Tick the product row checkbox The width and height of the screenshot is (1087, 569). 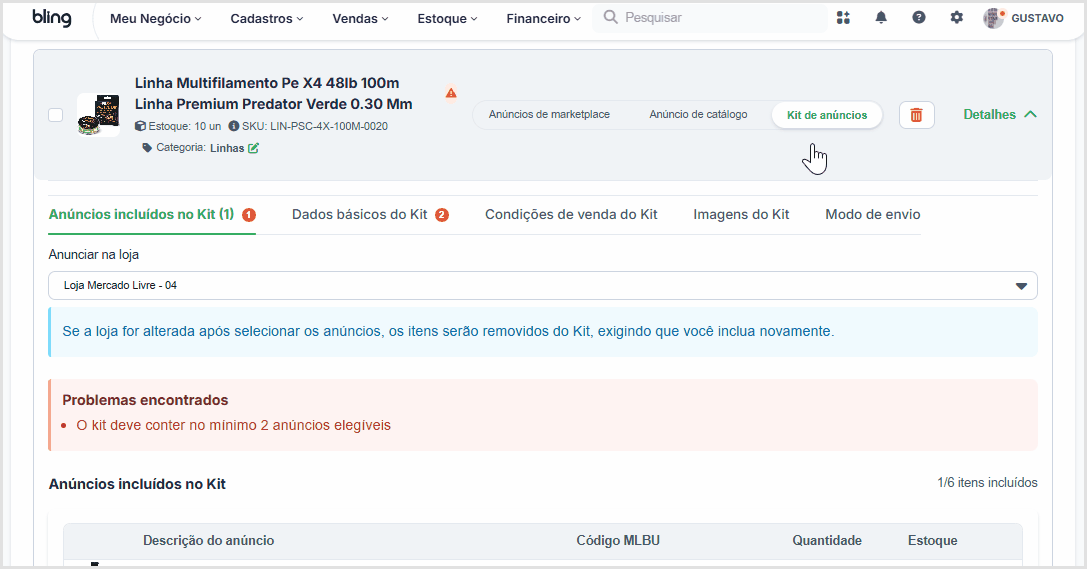55,115
